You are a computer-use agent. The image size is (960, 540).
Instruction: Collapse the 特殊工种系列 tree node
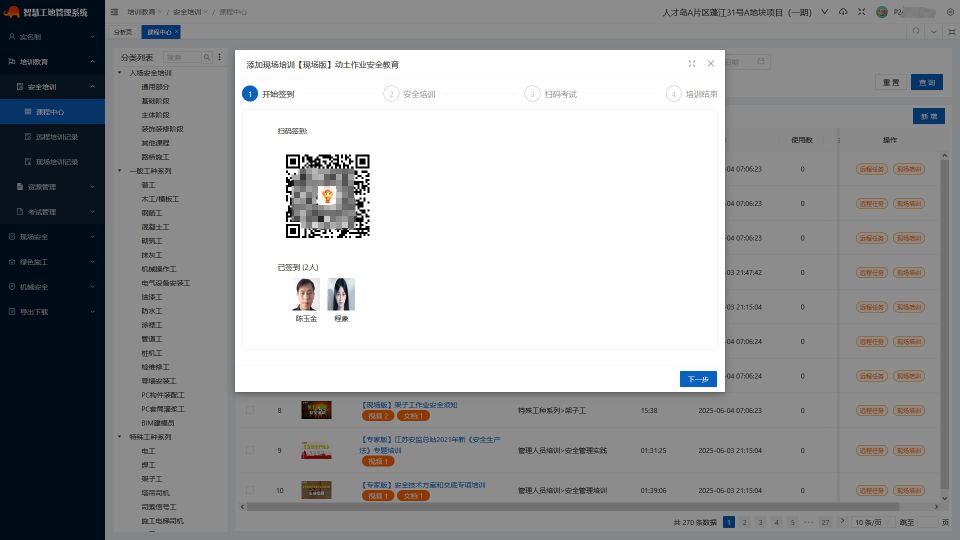(x=119, y=437)
